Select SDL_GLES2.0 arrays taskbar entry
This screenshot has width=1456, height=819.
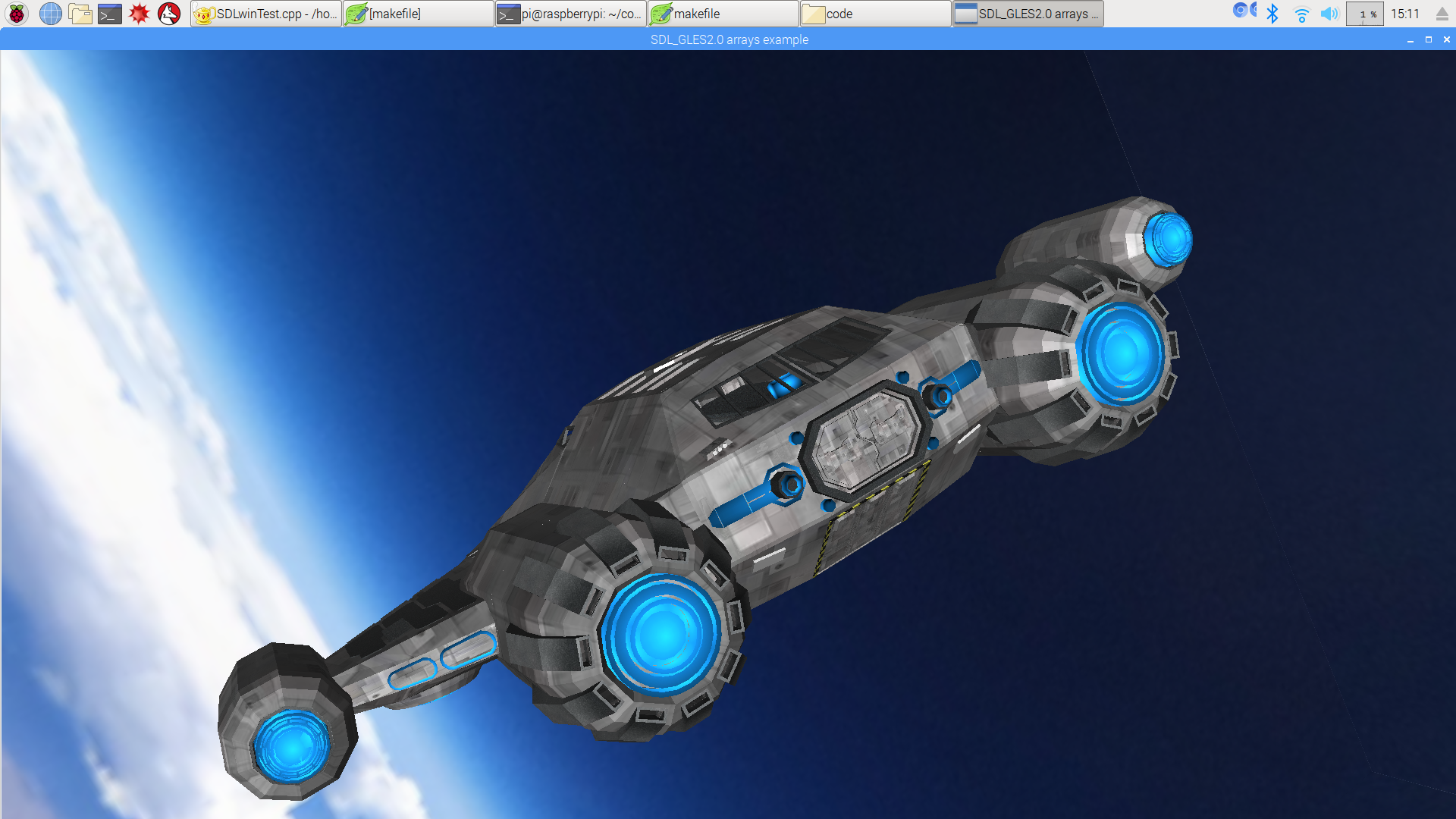point(1028,14)
